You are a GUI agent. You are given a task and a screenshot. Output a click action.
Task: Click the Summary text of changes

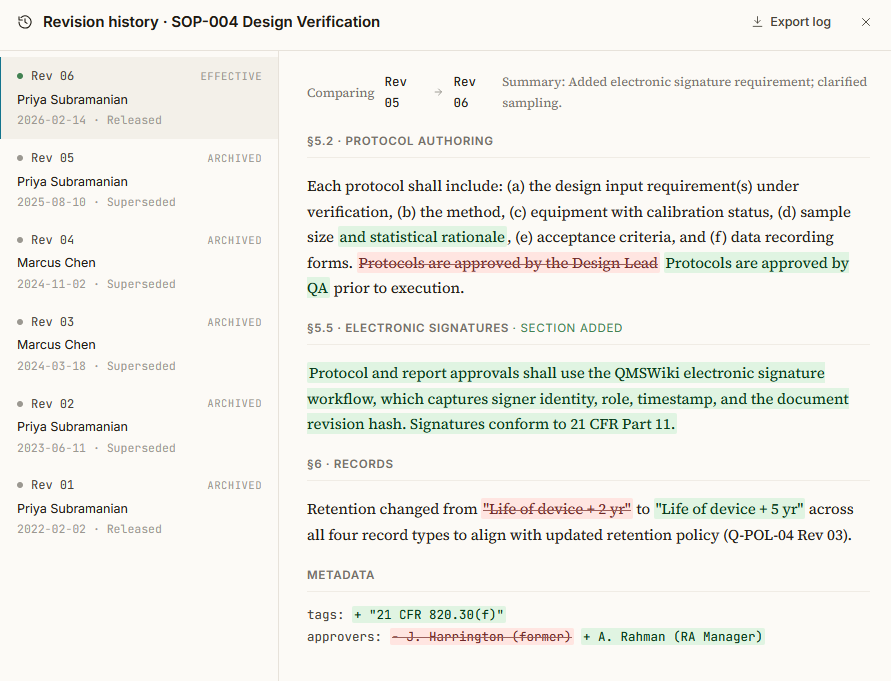[x=684, y=92]
